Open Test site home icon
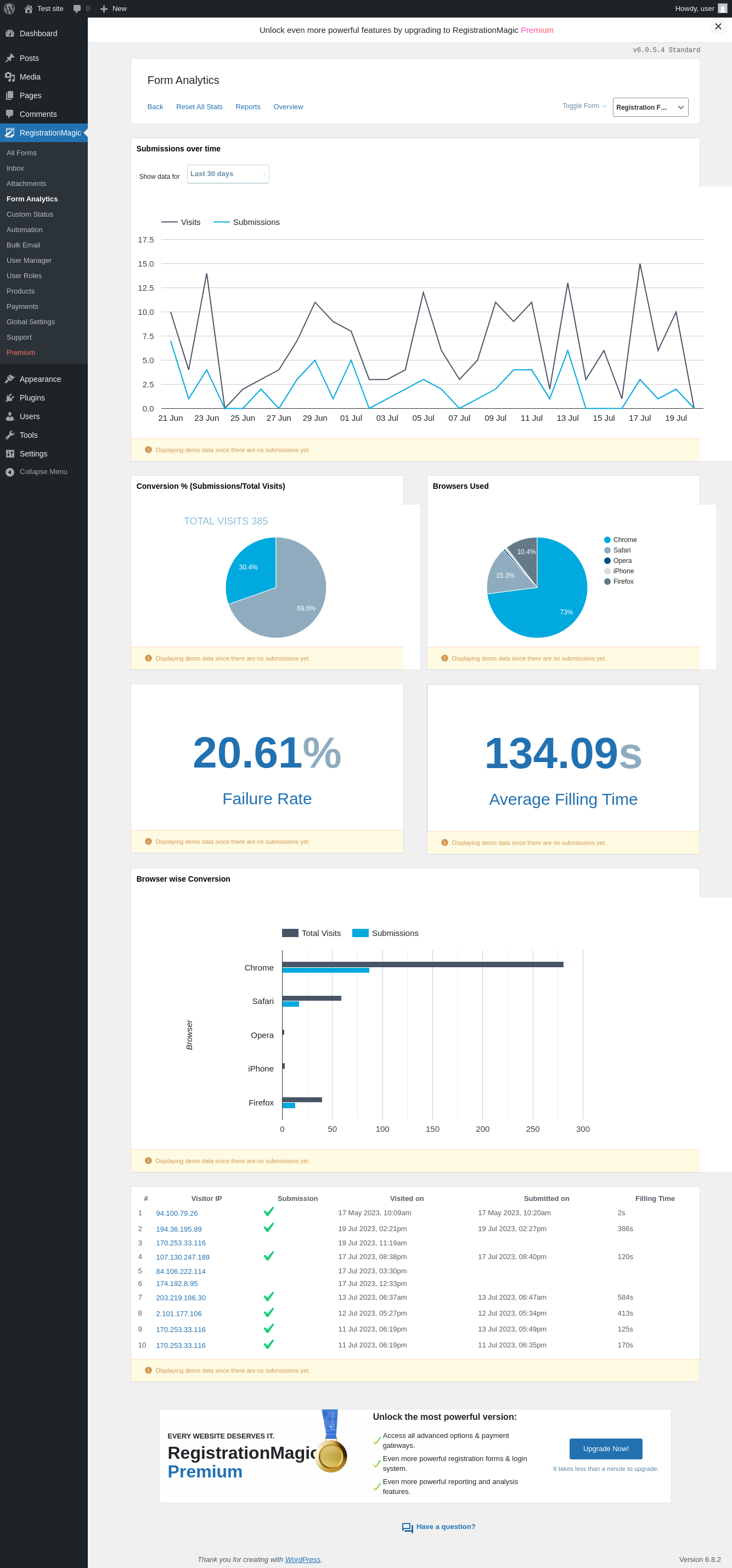Screen dimensions: 732x1568 (28, 9)
